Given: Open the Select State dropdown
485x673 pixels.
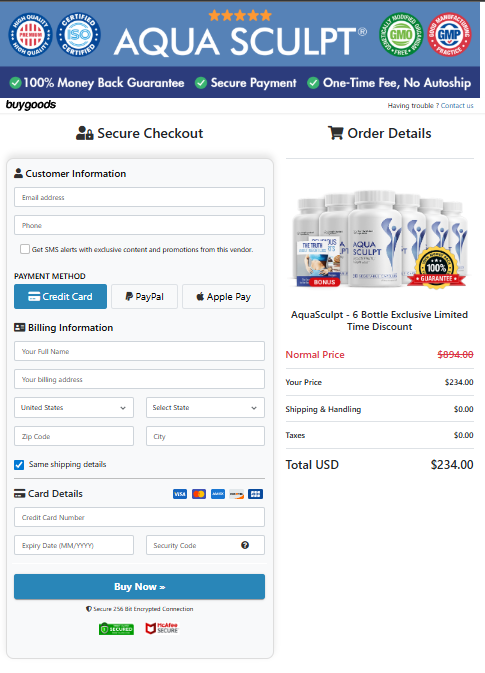Looking at the screenshot, I should (x=205, y=407).
